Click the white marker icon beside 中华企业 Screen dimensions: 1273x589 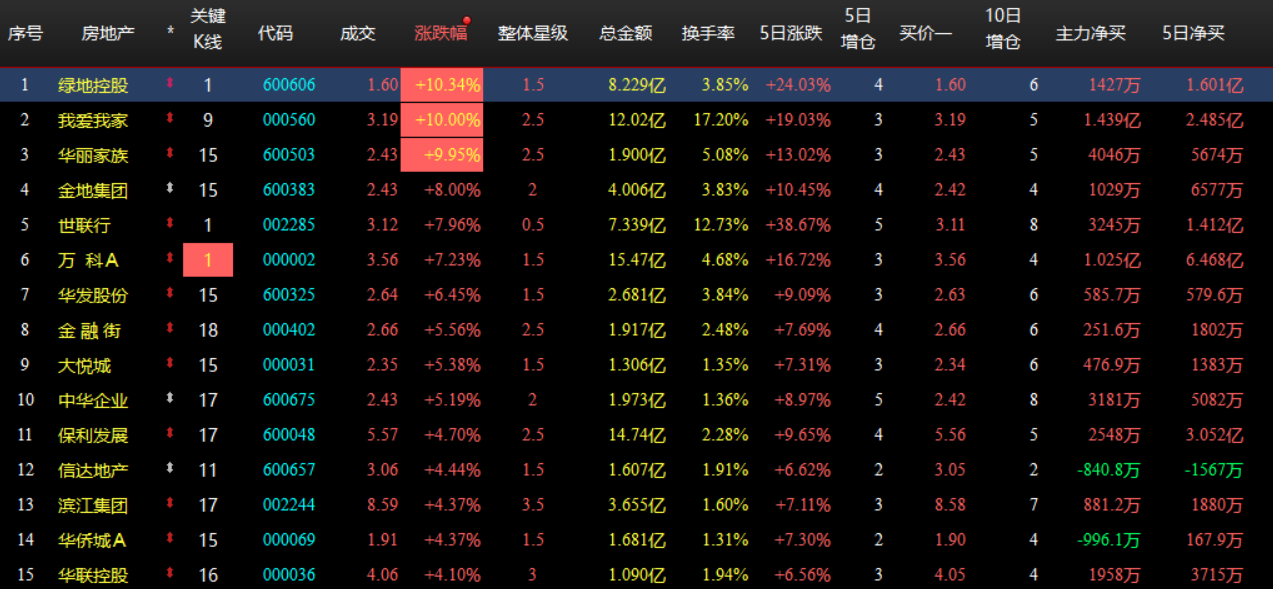pos(170,400)
